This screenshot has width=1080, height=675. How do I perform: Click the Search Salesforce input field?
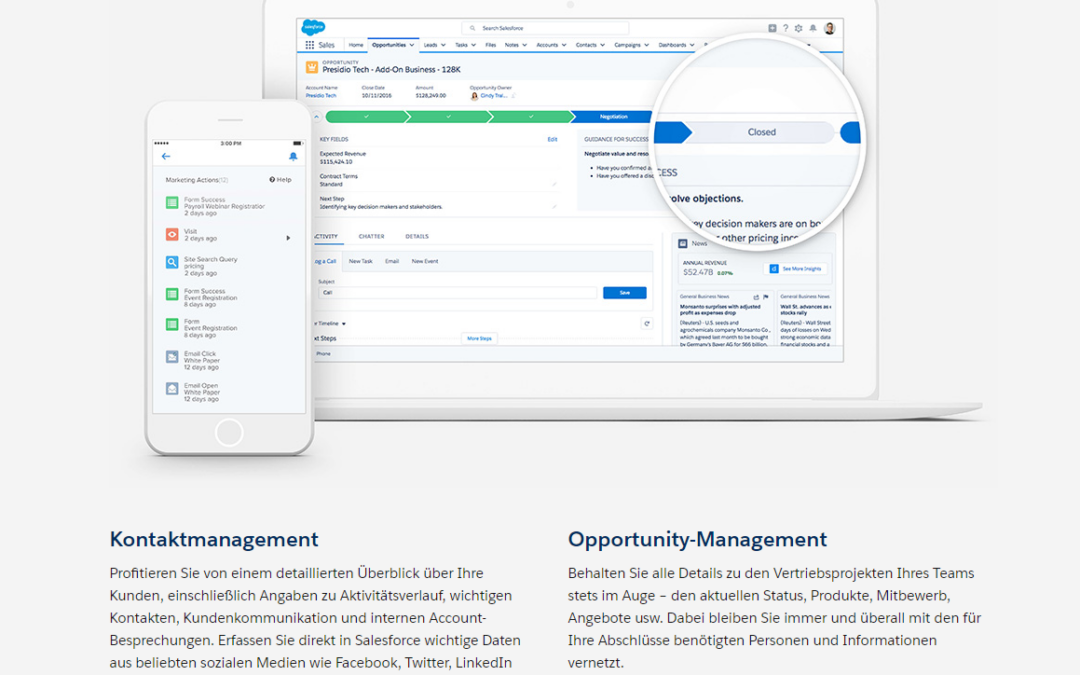click(545, 28)
